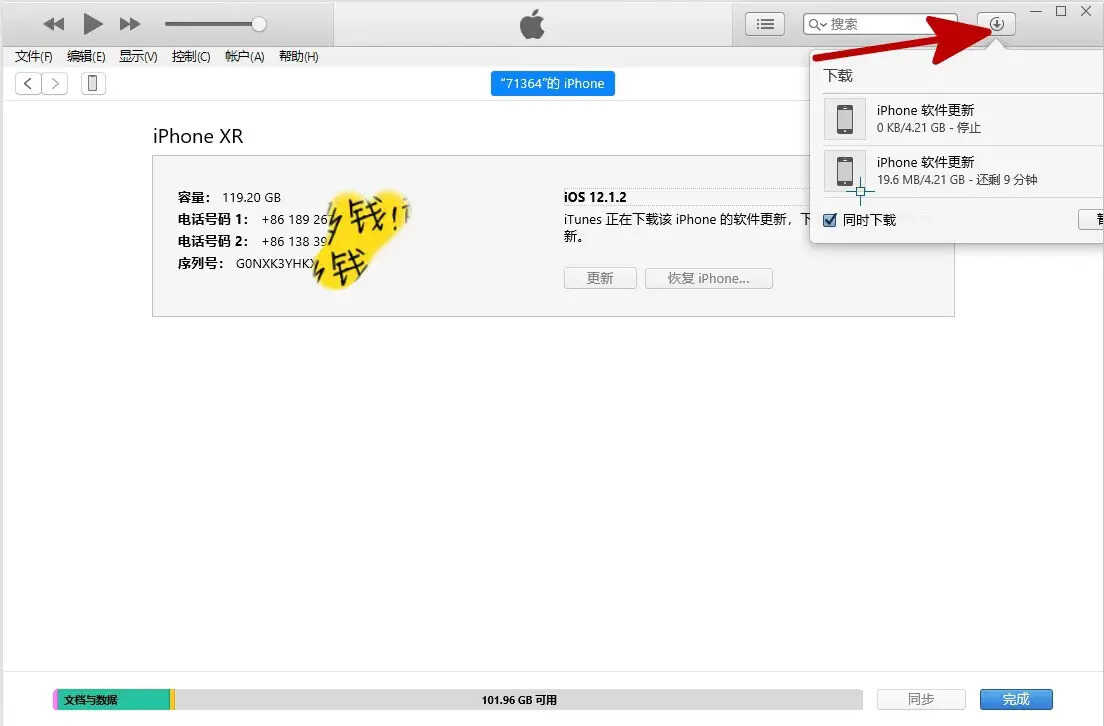Click the 电话号码 1 label
This screenshot has width=1104, height=726.
213,220
